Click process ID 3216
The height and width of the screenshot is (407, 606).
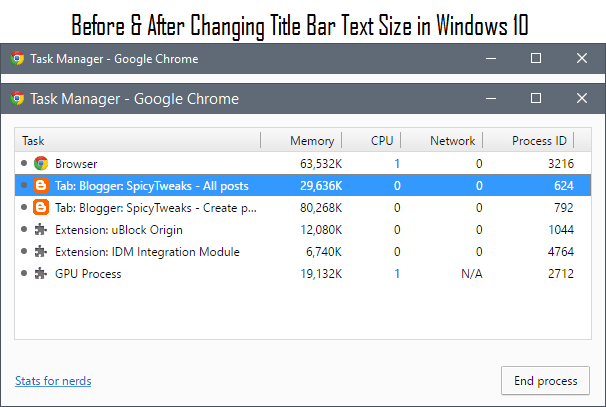(561, 164)
